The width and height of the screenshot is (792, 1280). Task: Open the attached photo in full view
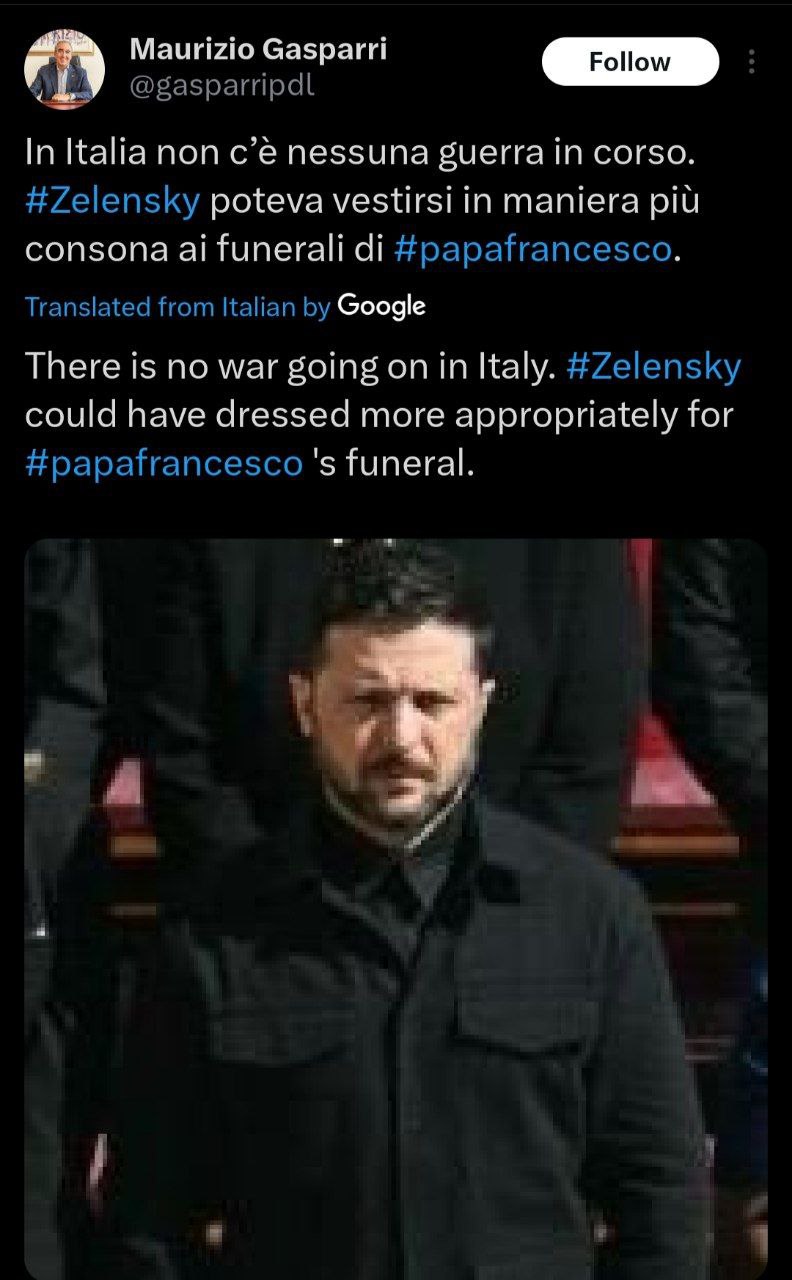tap(396, 908)
